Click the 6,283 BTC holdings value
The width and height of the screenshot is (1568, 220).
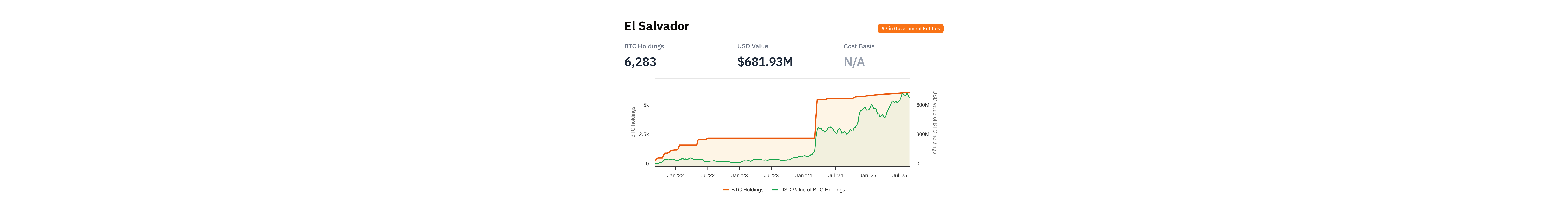pos(640,62)
